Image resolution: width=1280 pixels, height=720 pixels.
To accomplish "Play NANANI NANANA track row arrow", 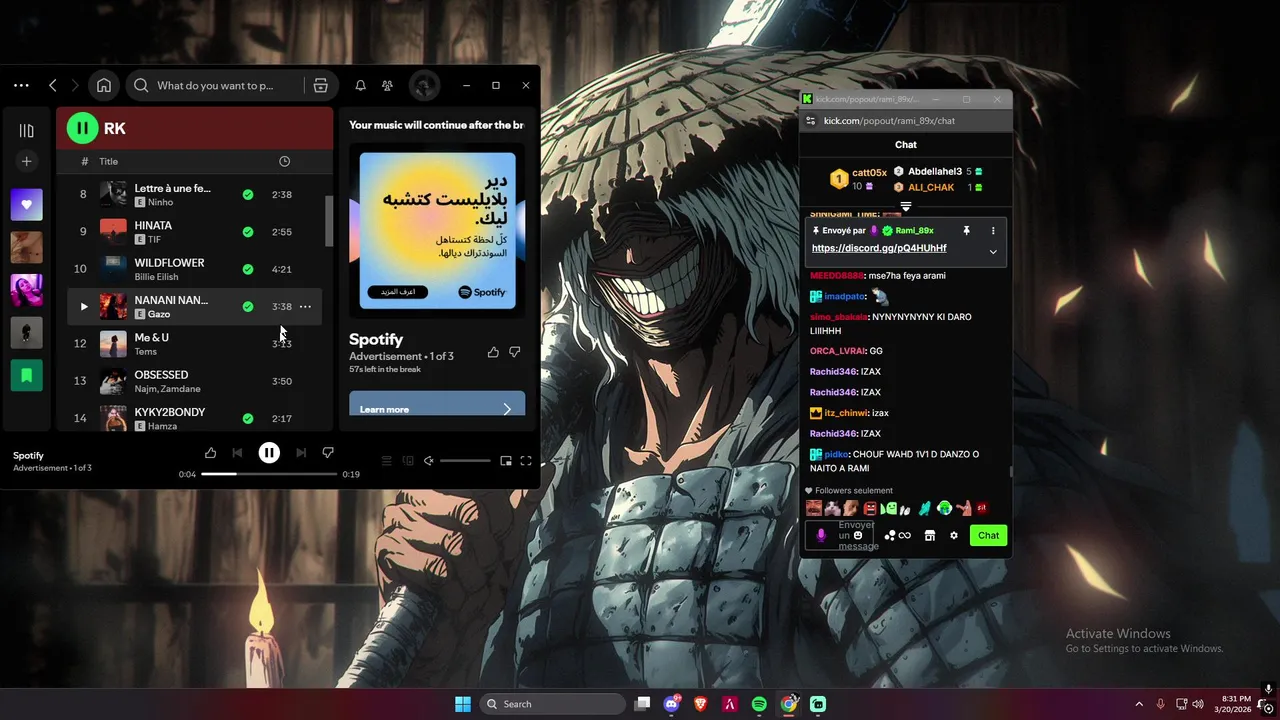I will coord(83,306).
